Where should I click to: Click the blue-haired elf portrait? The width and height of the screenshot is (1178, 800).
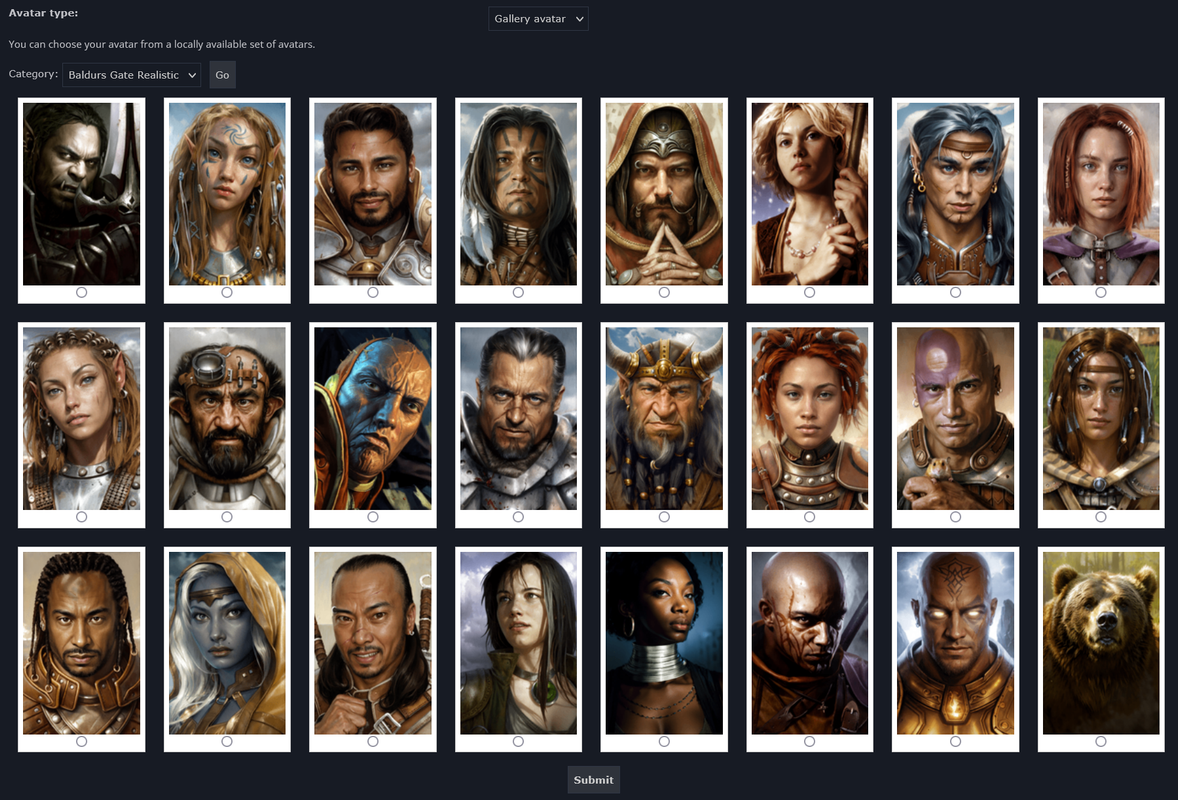point(955,194)
